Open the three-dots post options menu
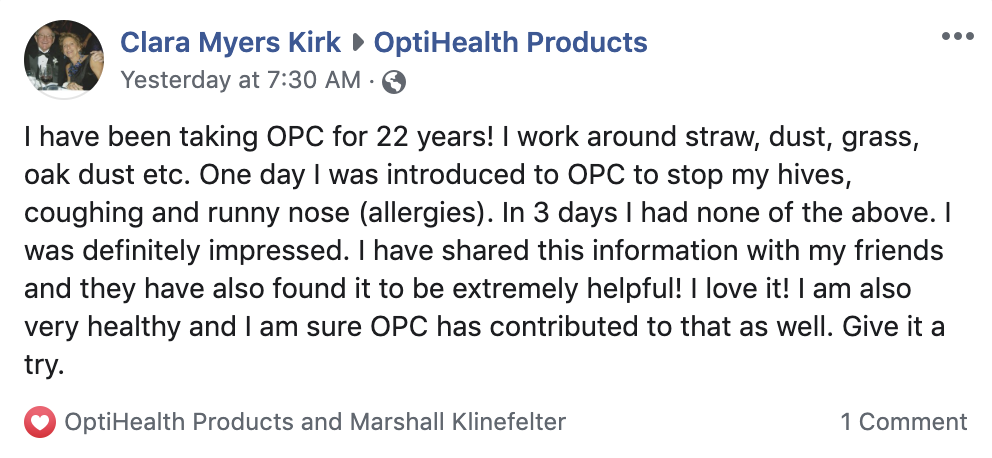The height and width of the screenshot is (458, 992). coord(957,36)
